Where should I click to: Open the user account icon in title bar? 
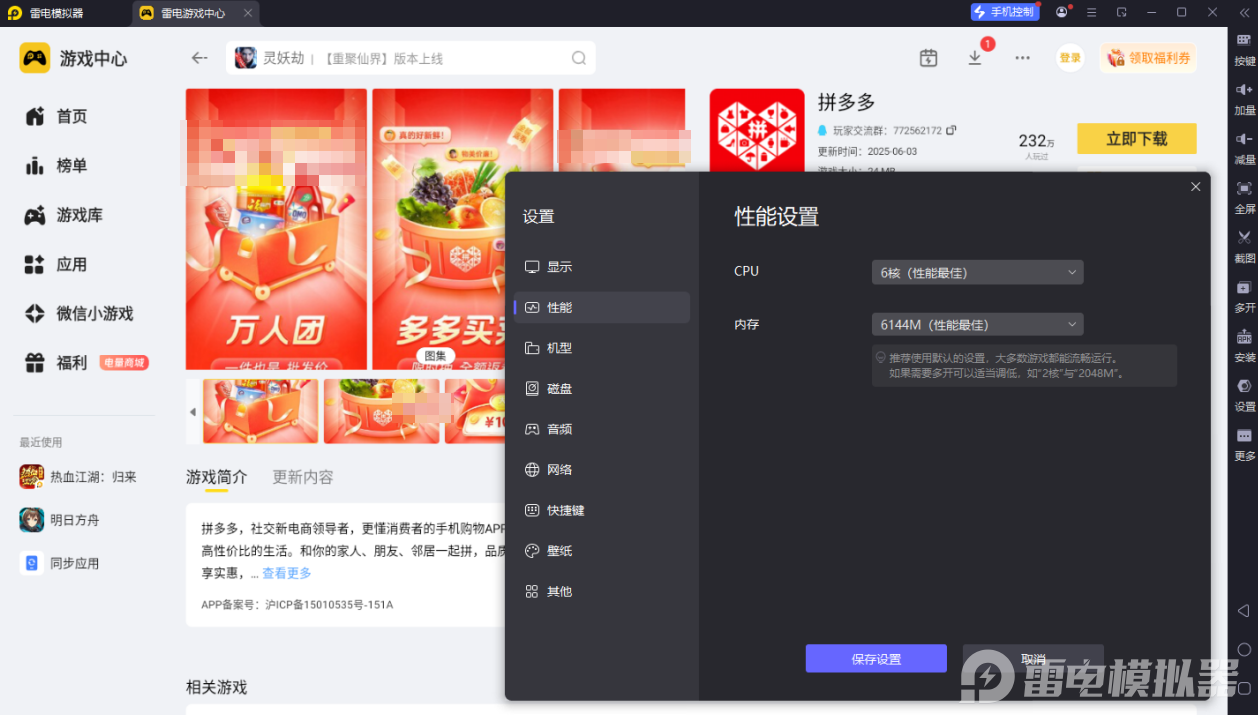tap(1062, 12)
